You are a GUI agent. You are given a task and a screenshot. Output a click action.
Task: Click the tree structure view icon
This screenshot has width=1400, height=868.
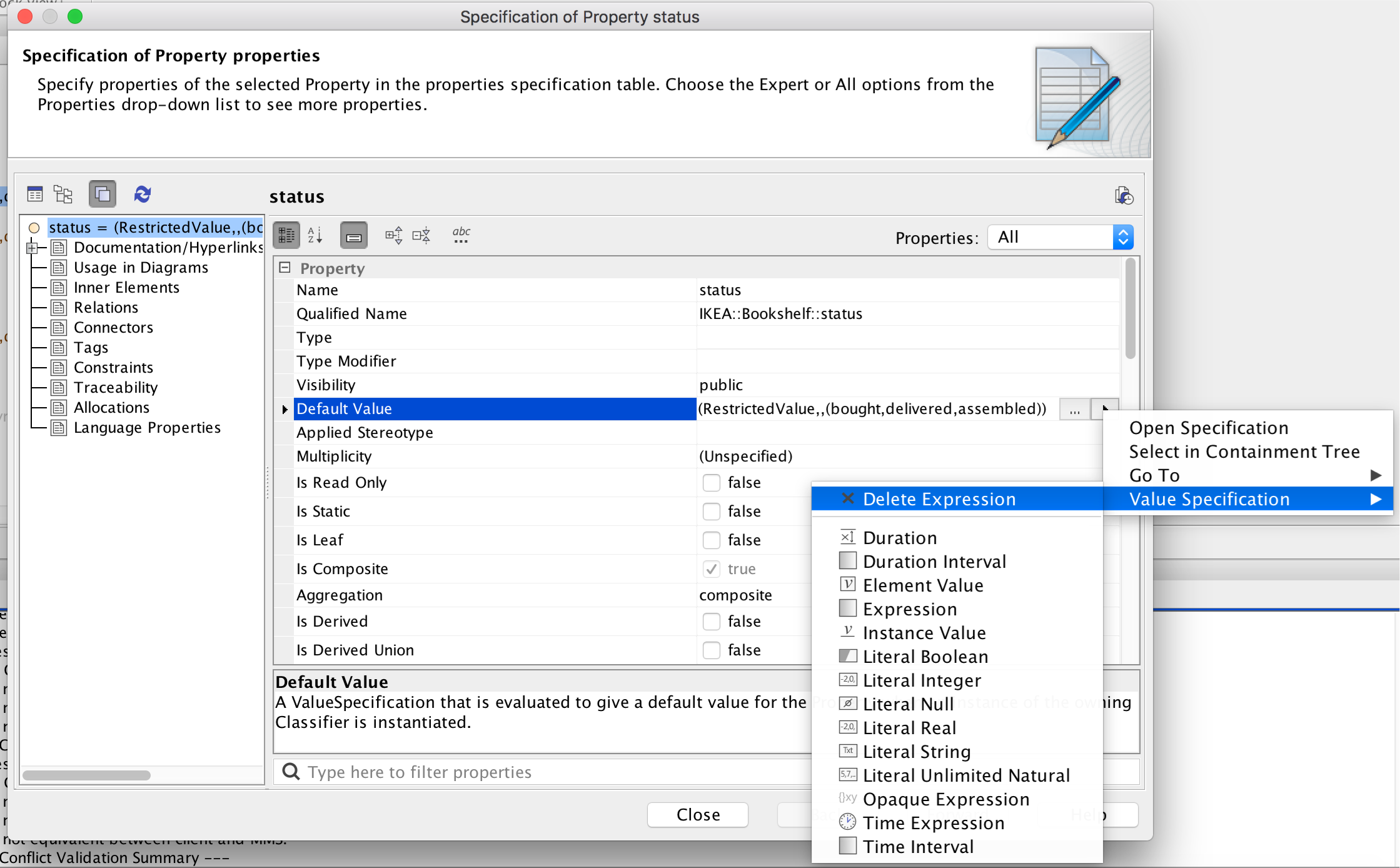[63, 194]
